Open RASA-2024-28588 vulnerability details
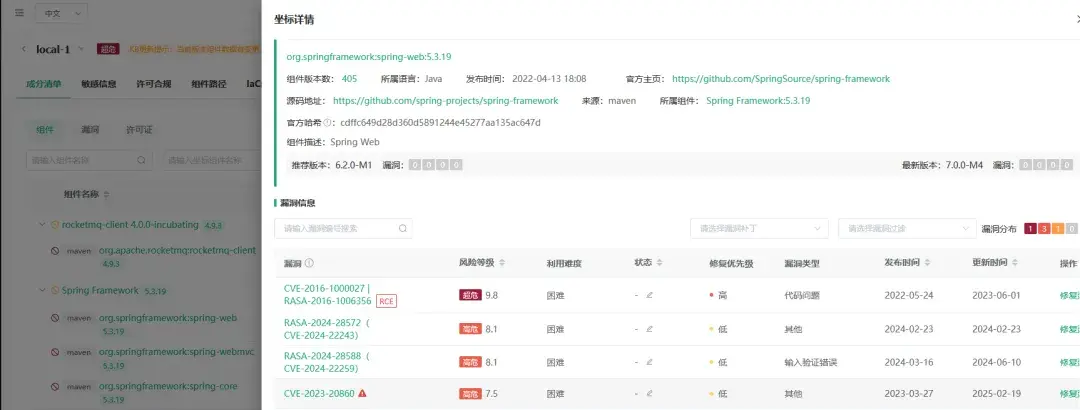This screenshot has height=410, width=1080. pyautogui.click(x=327, y=362)
